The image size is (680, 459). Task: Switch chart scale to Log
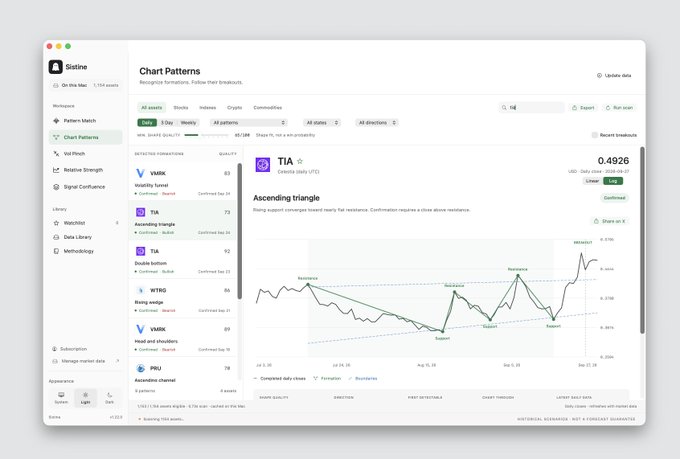(x=613, y=181)
